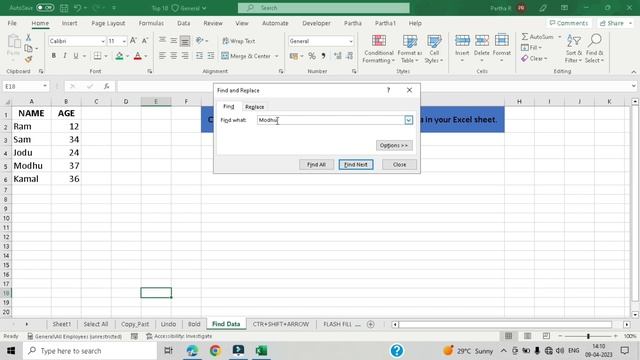
Task: Expand the Clear dropdown
Action: click(545, 59)
